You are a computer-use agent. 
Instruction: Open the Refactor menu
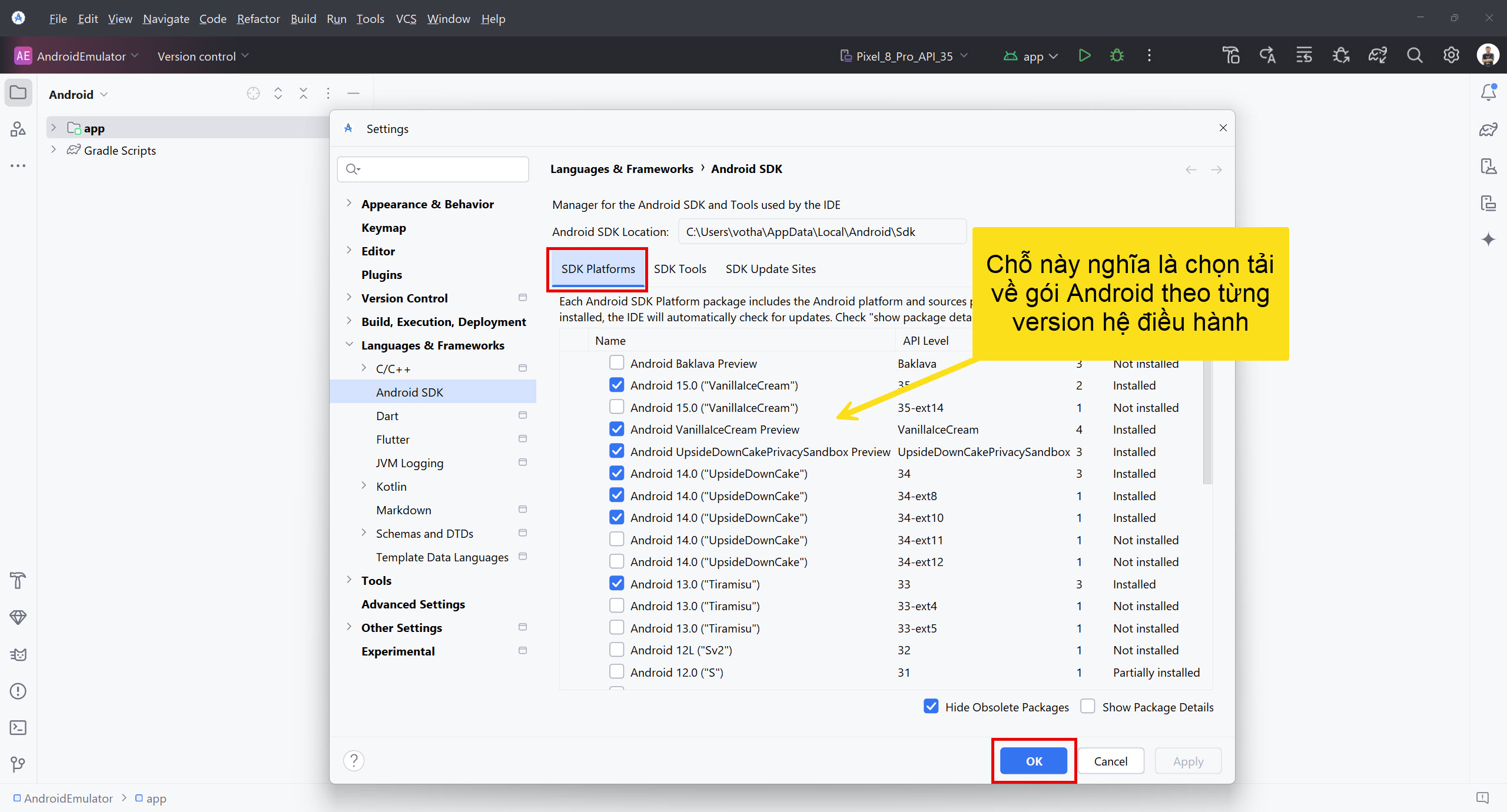(258, 19)
